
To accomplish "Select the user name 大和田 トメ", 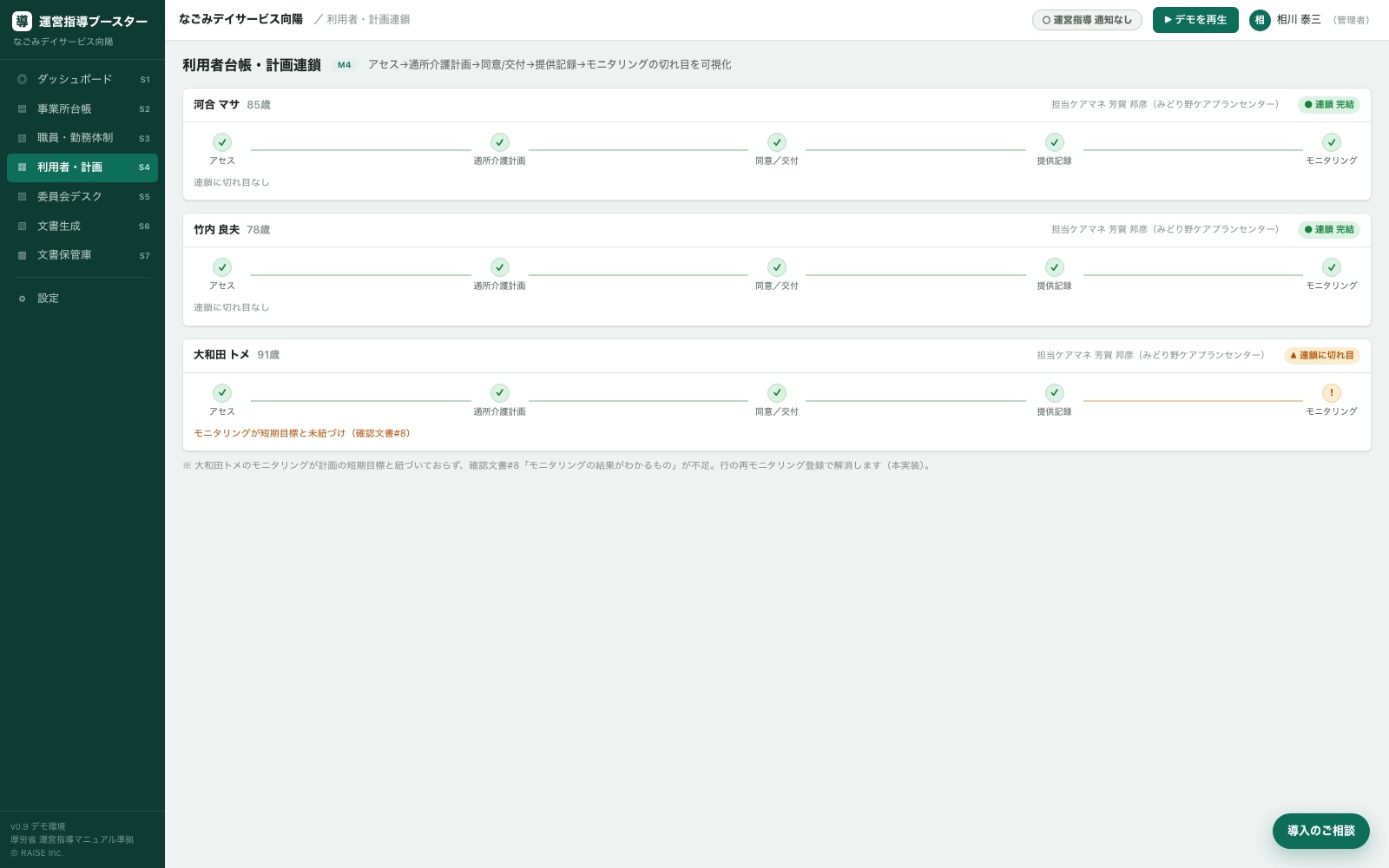I will click(221, 355).
